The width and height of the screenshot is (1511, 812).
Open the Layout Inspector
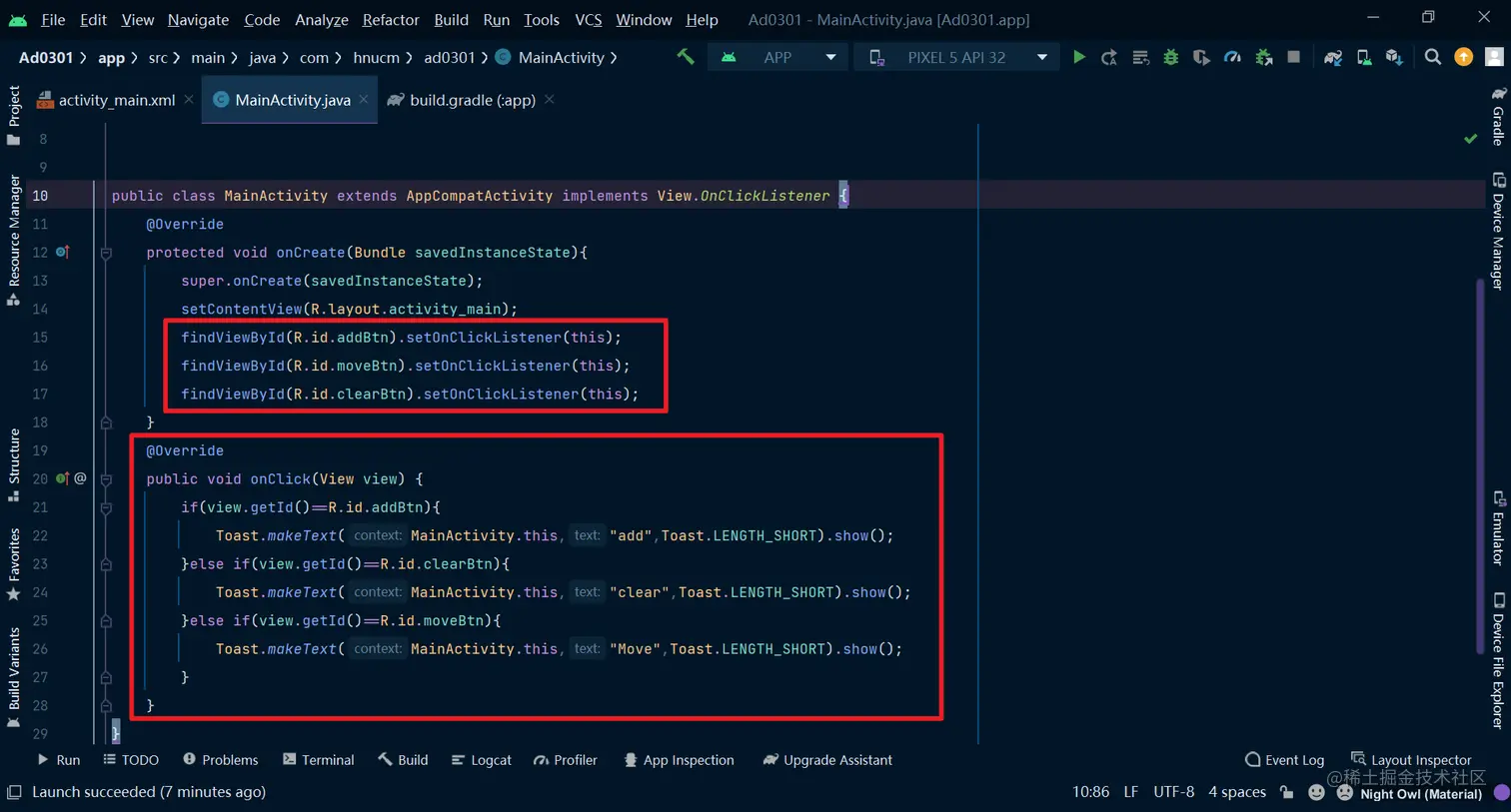click(x=1411, y=760)
